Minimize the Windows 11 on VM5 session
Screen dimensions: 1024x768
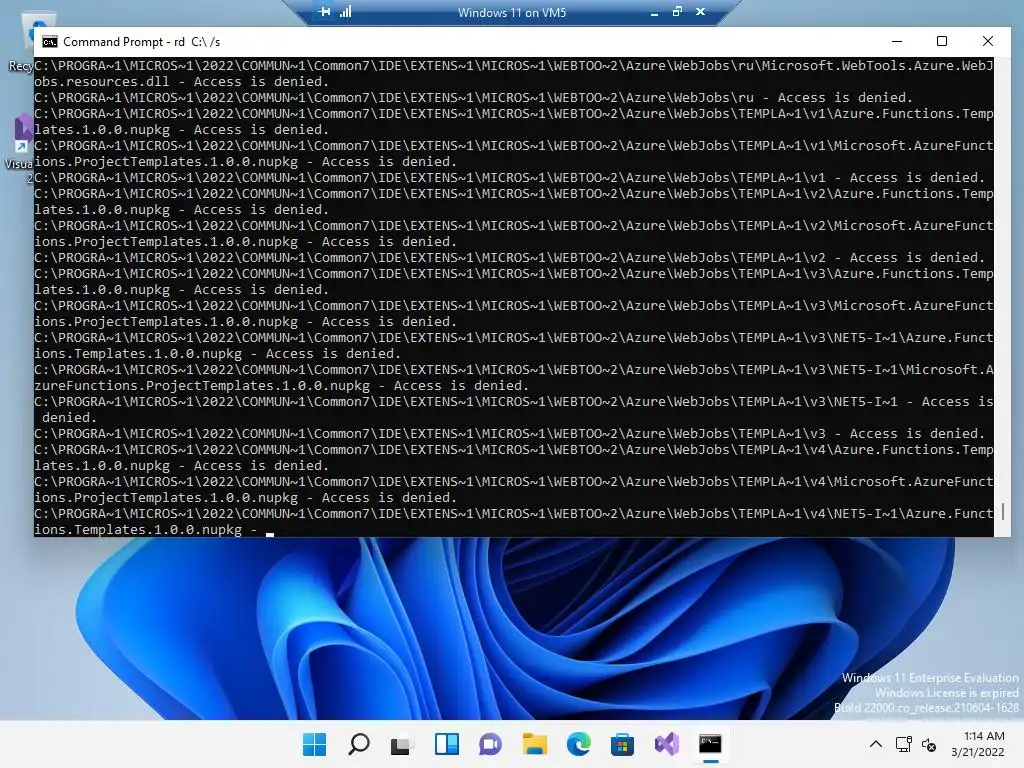[x=654, y=12]
